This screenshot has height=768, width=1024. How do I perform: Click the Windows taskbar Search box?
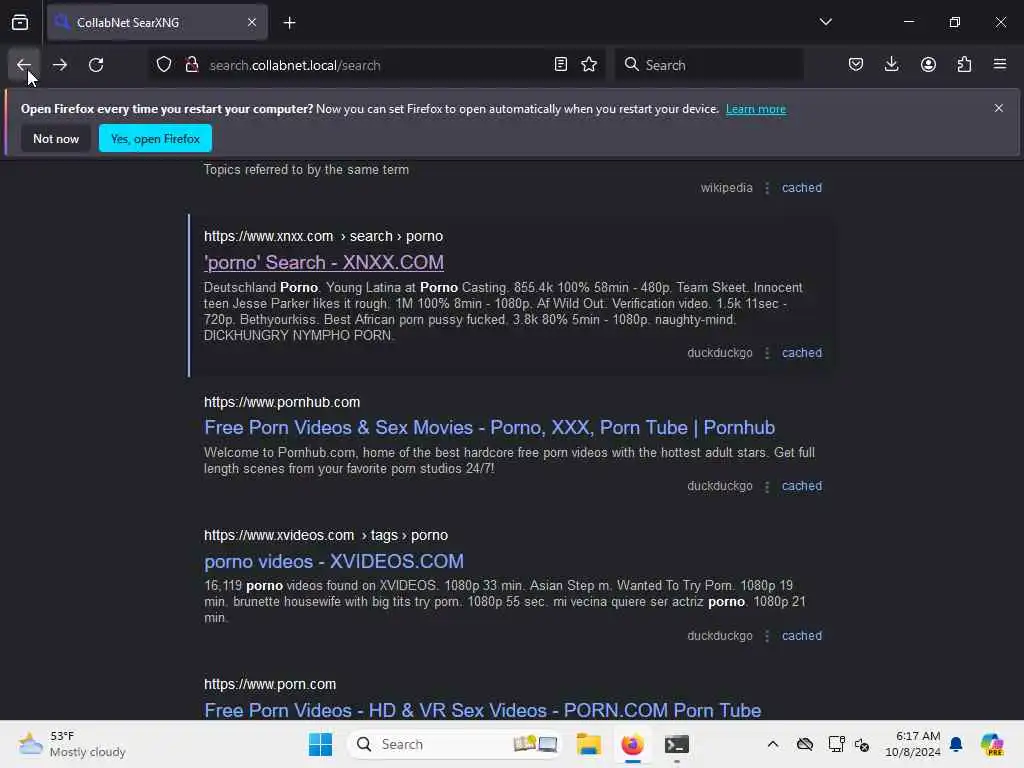(455, 744)
